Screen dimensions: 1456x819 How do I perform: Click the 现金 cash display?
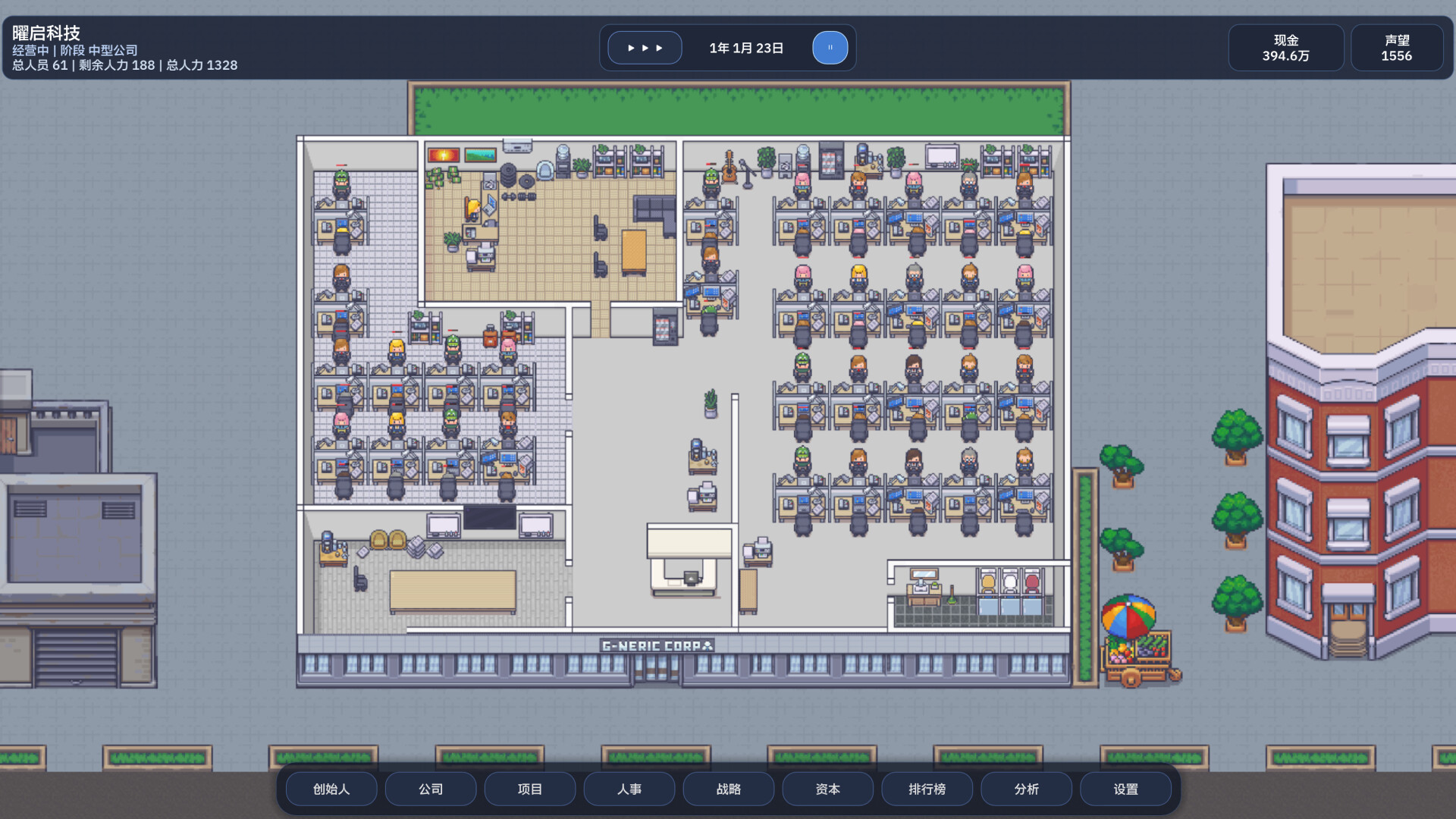[1286, 48]
